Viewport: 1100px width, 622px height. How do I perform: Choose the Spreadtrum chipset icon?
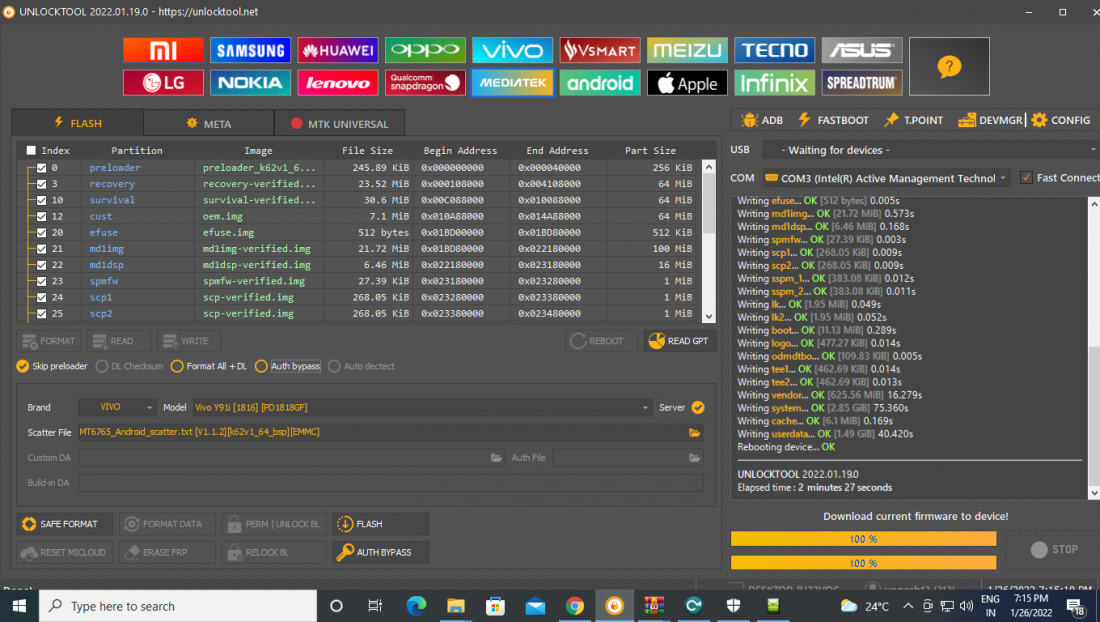pos(861,83)
